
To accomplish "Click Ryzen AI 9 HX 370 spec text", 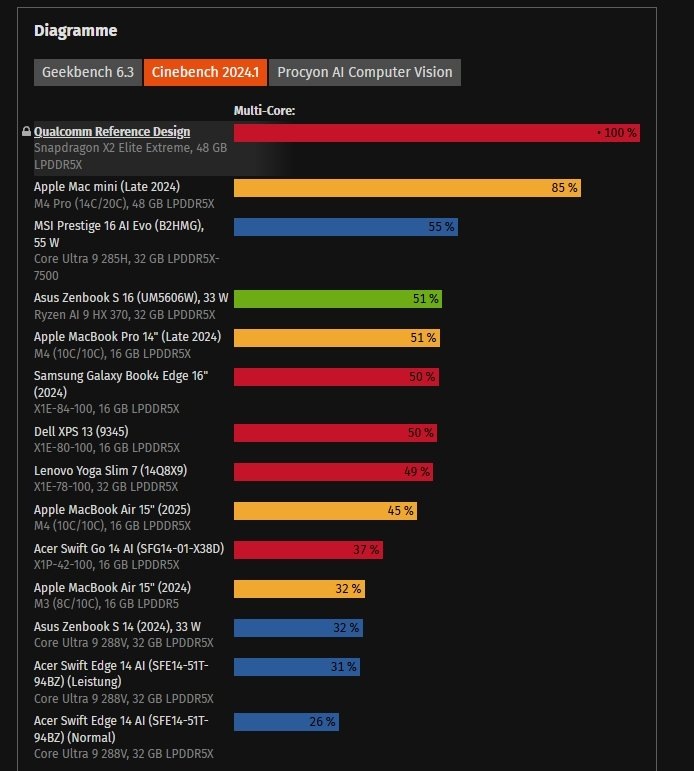I will tap(124, 315).
